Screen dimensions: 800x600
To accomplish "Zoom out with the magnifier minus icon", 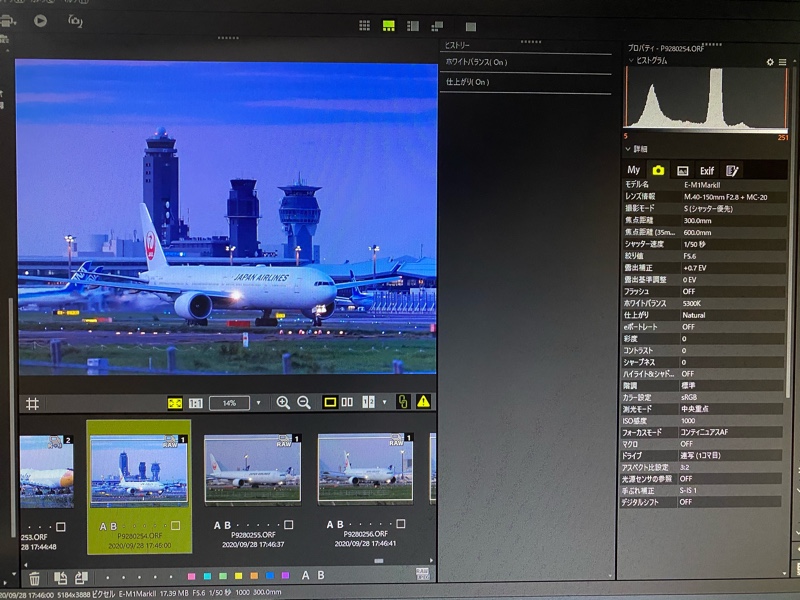I will 304,403.
